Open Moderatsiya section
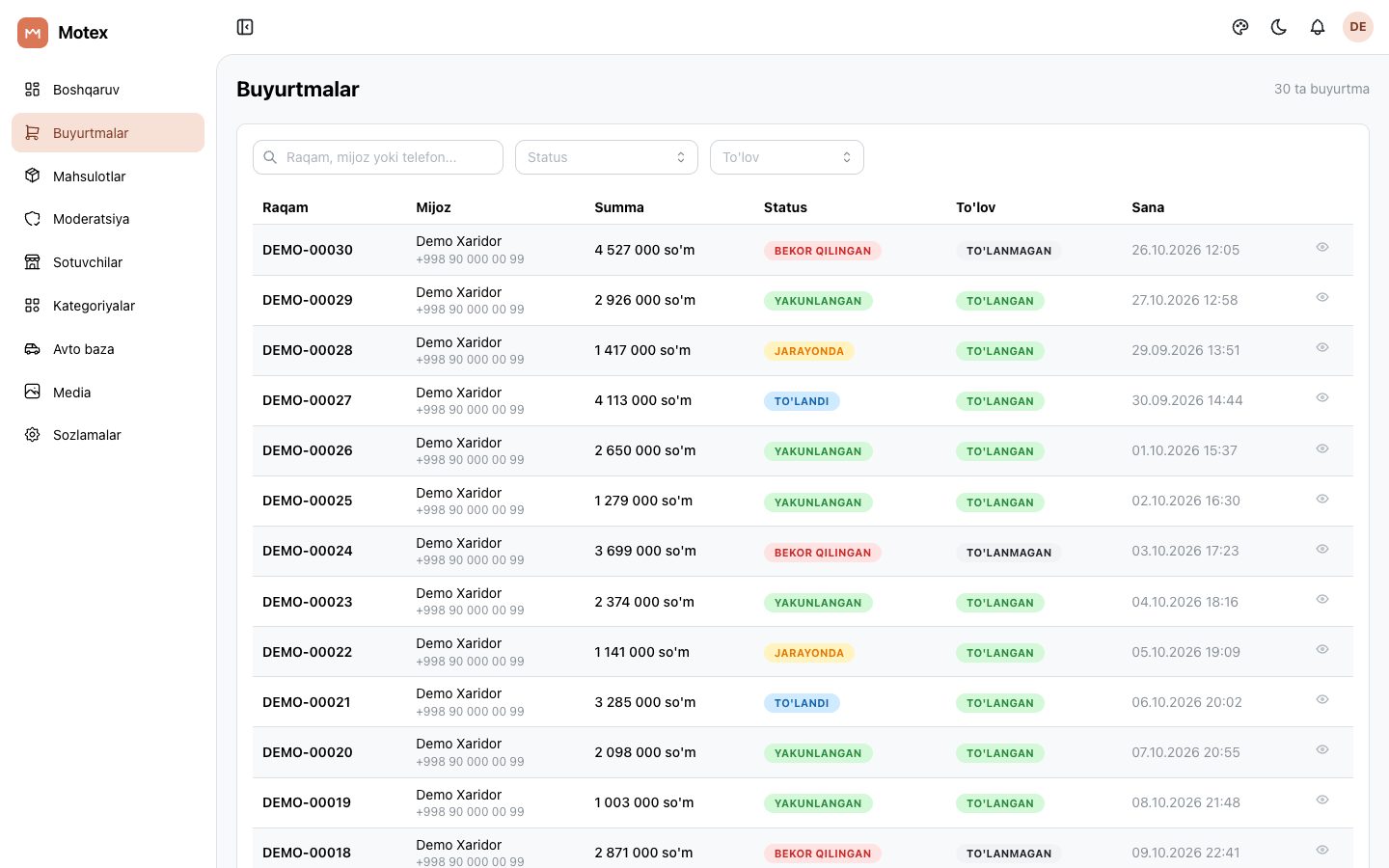 tap(108, 219)
